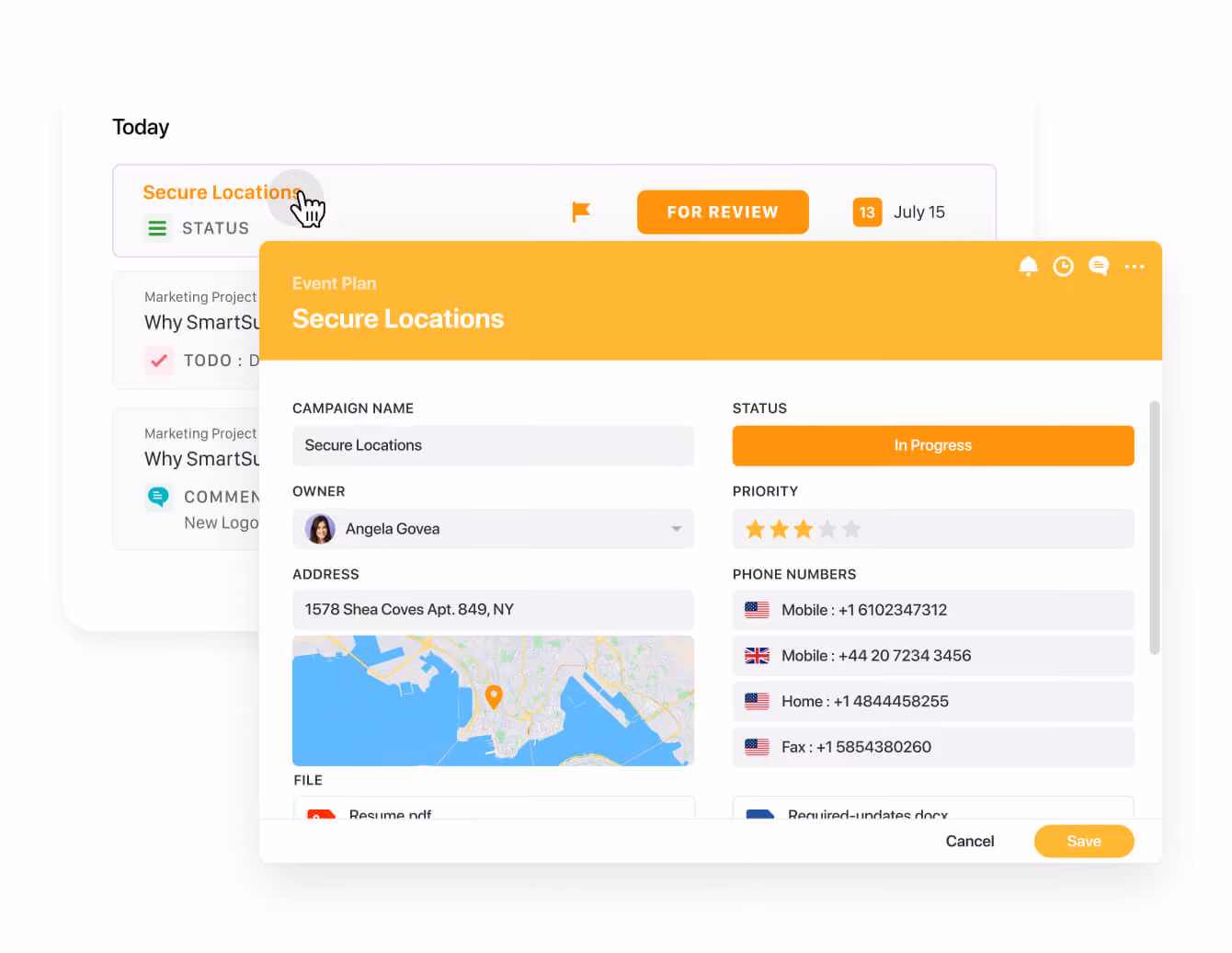The height and width of the screenshot is (953, 1232).
Task: Toggle the pink TODO checkbox
Action: click(x=158, y=360)
